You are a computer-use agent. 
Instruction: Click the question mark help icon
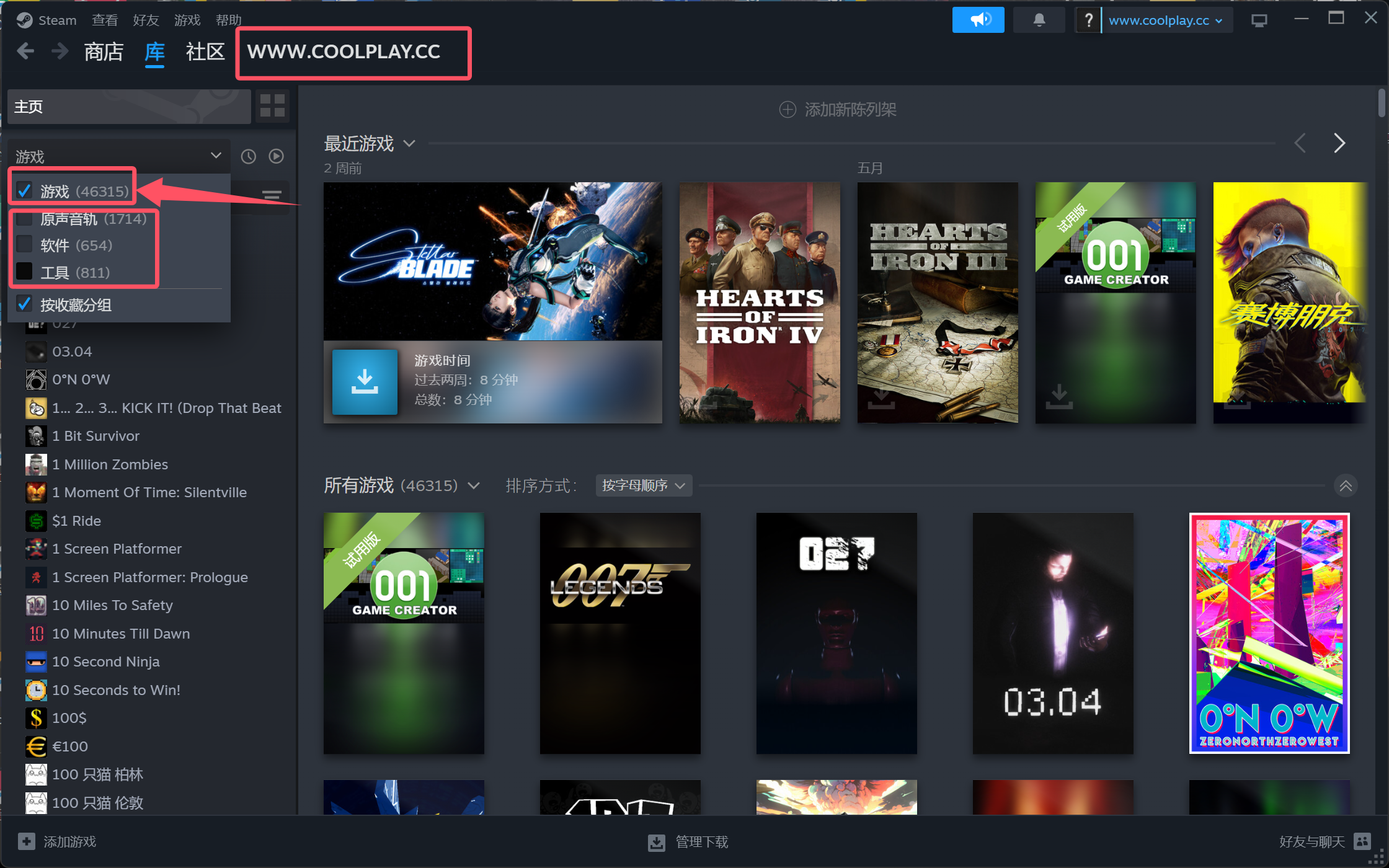point(1088,20)
